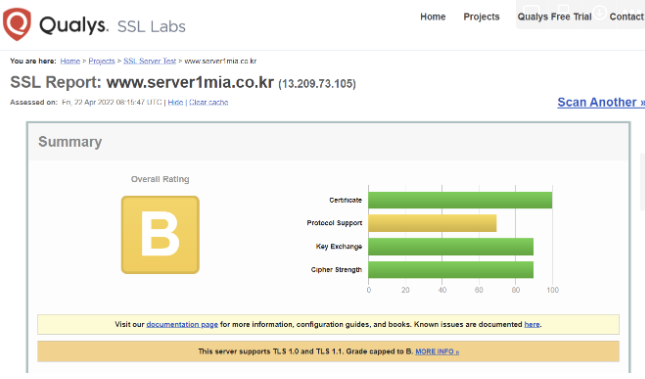Click the page scrollbar on right edge
This screenshot has width=645, height=379.
(642, 181)
